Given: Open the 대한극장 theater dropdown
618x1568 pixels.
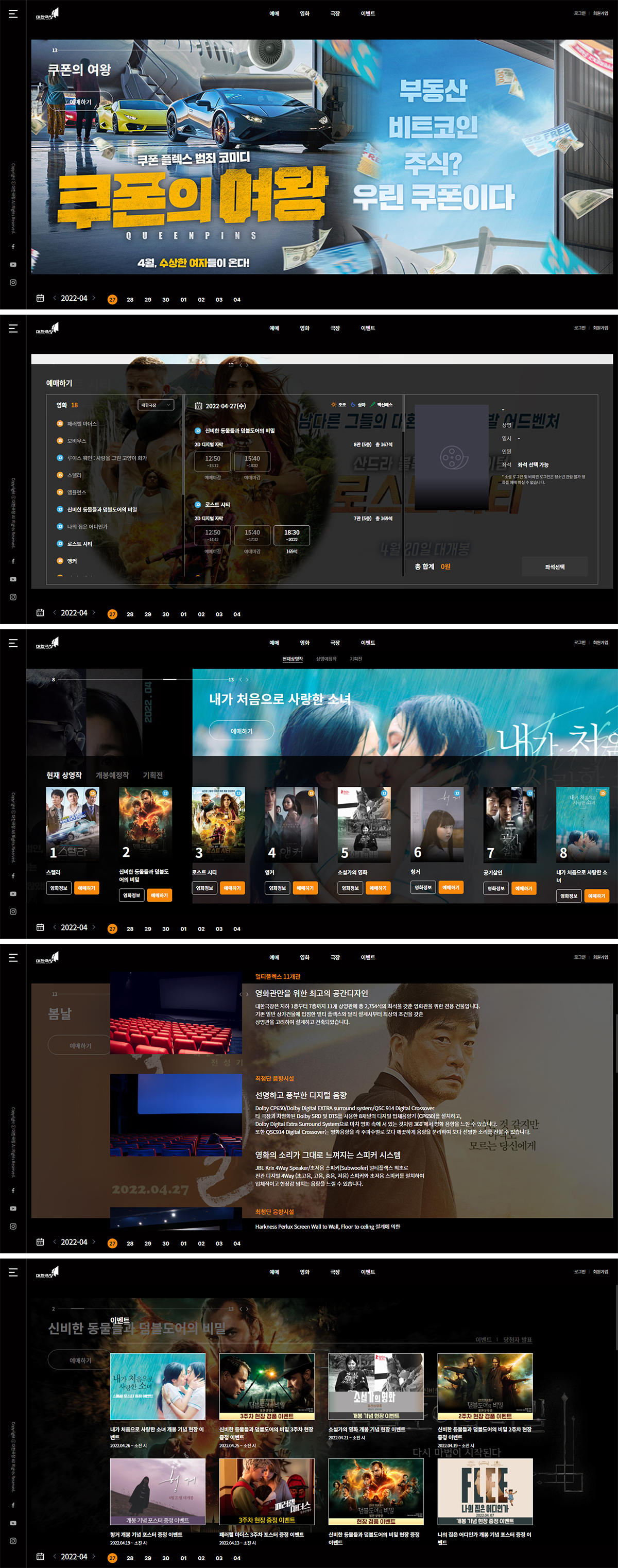Looking at the screenshot, I should coord(156,405).
